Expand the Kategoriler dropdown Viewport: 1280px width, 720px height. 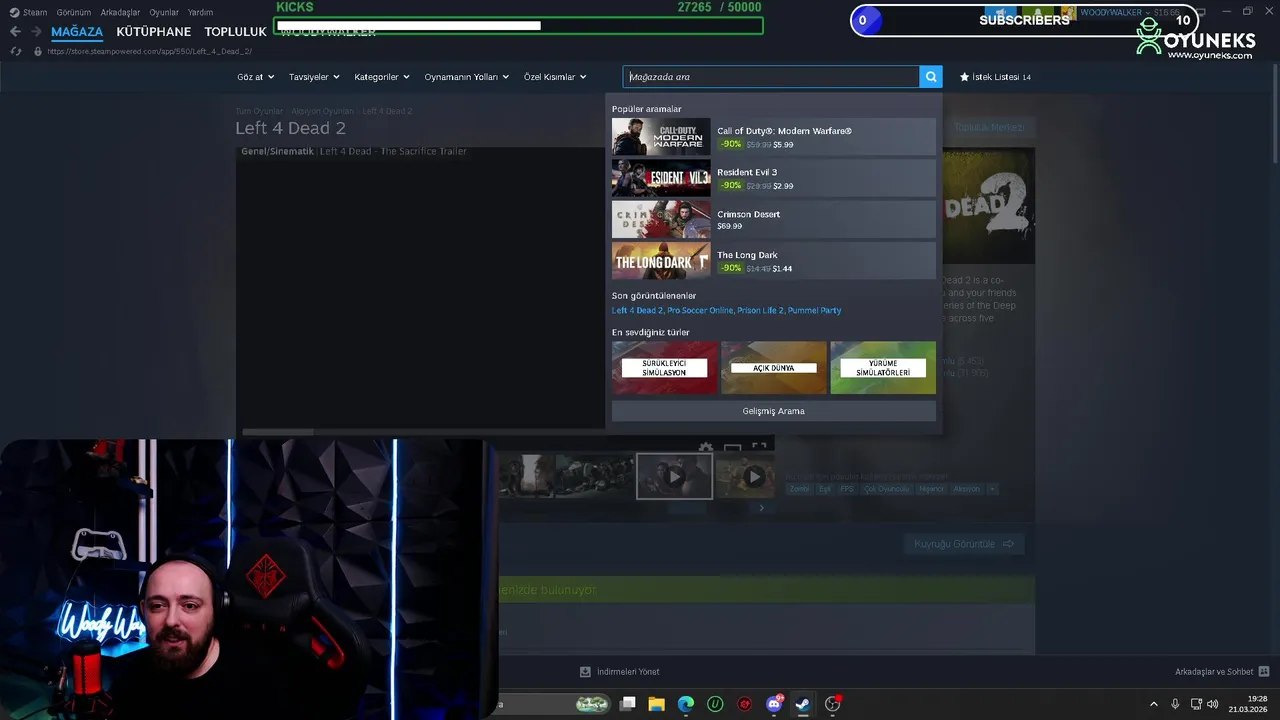pyautogui.click(x=382, y=77)
